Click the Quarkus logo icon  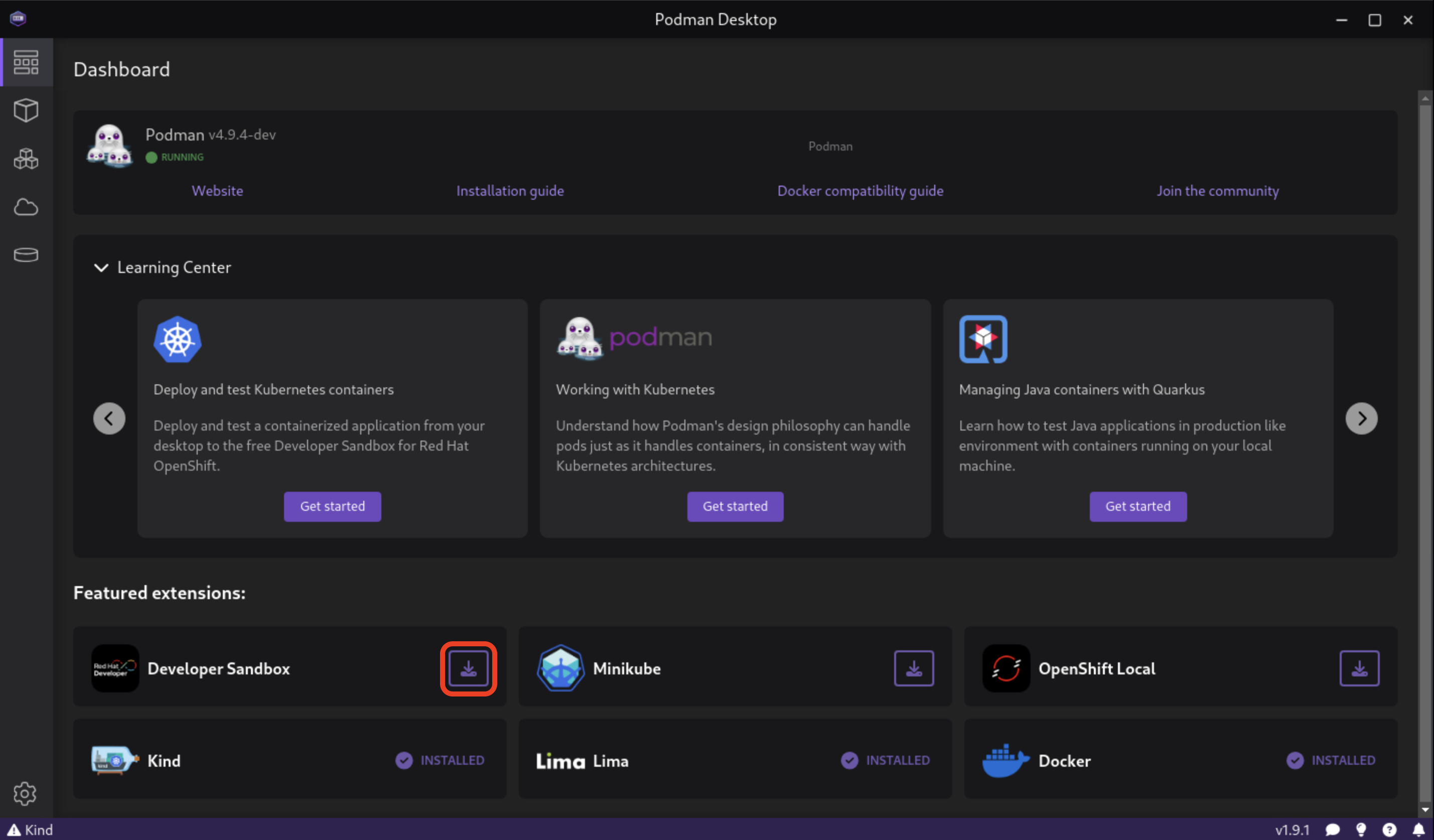pyautogui.click(x=983, y=339)
